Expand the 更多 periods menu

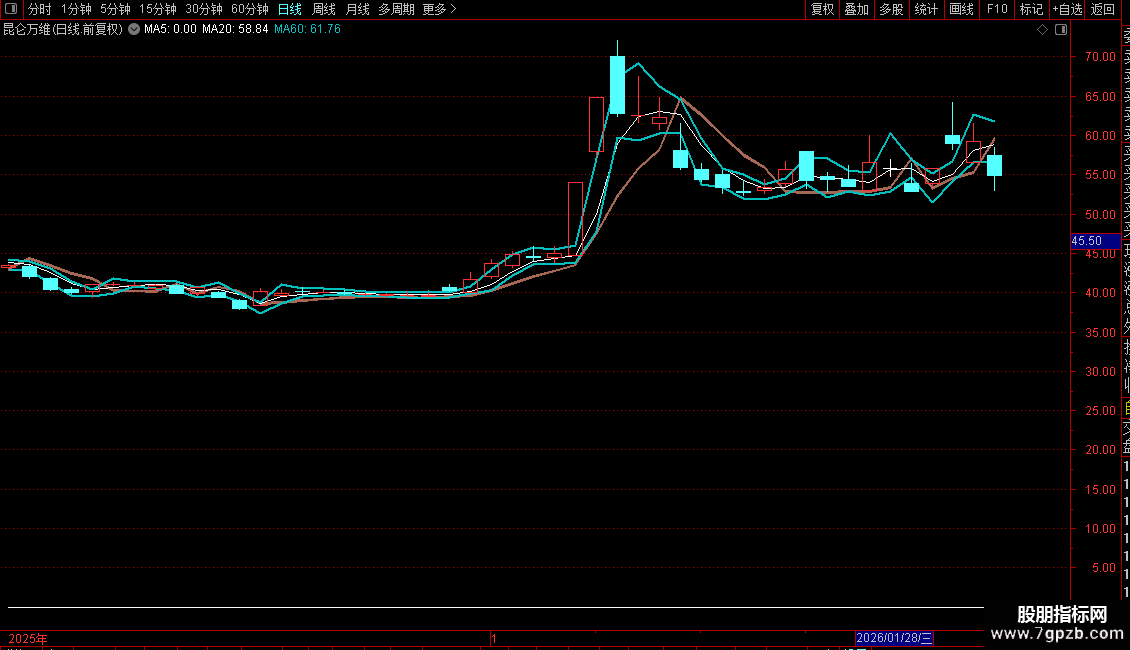[x=440, y=9]
